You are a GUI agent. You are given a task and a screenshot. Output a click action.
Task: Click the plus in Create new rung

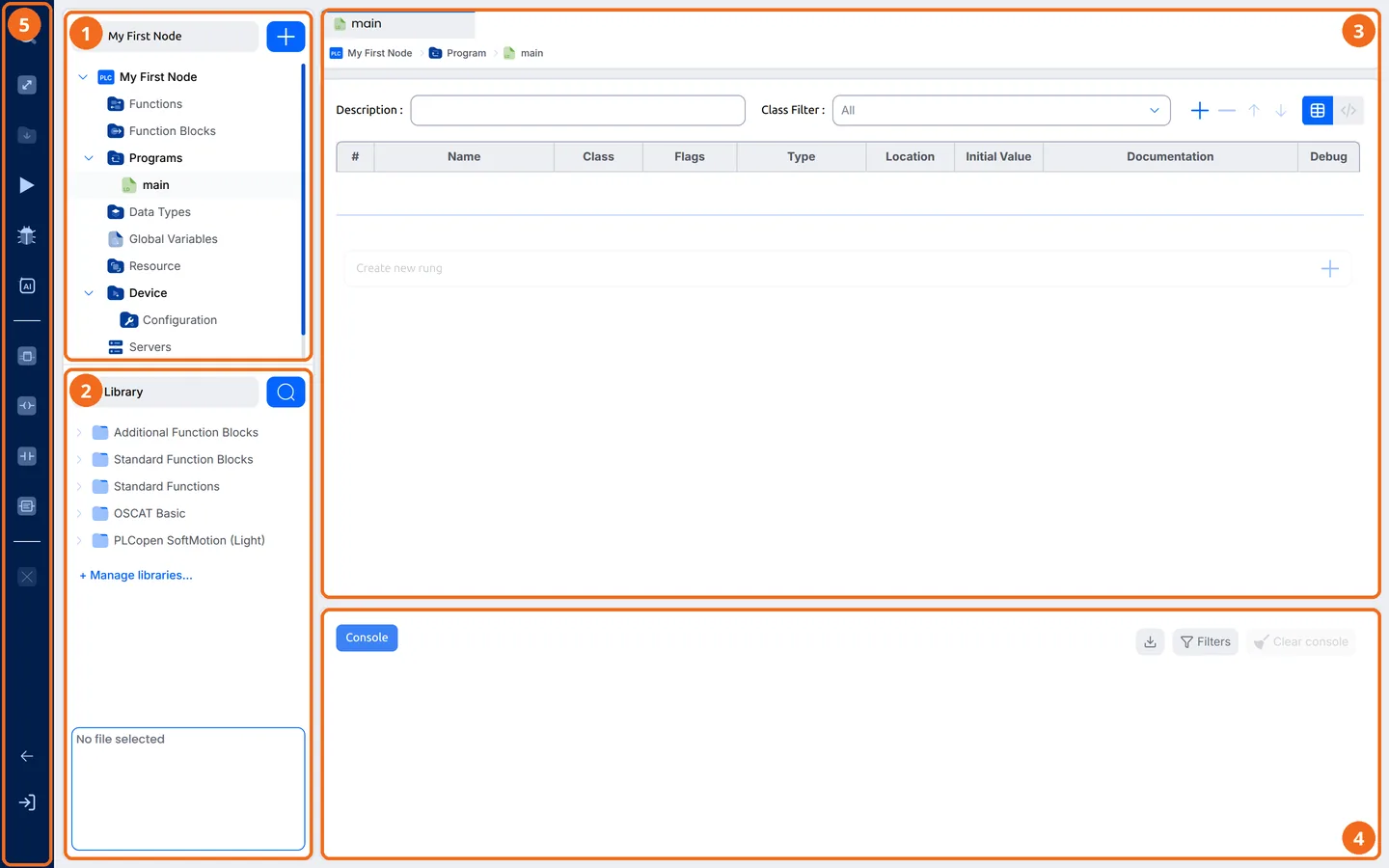[x=1329, y=269]
